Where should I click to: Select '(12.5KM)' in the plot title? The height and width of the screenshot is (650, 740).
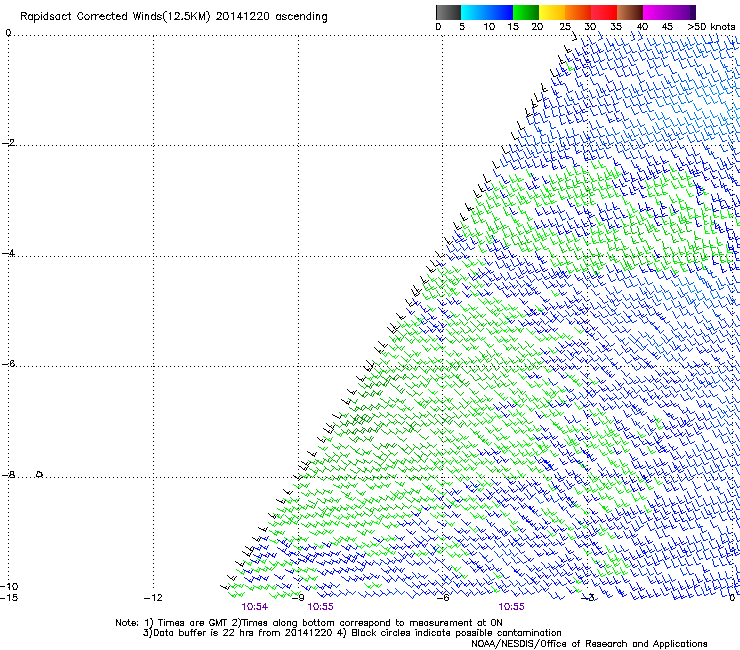pos(187,17)
